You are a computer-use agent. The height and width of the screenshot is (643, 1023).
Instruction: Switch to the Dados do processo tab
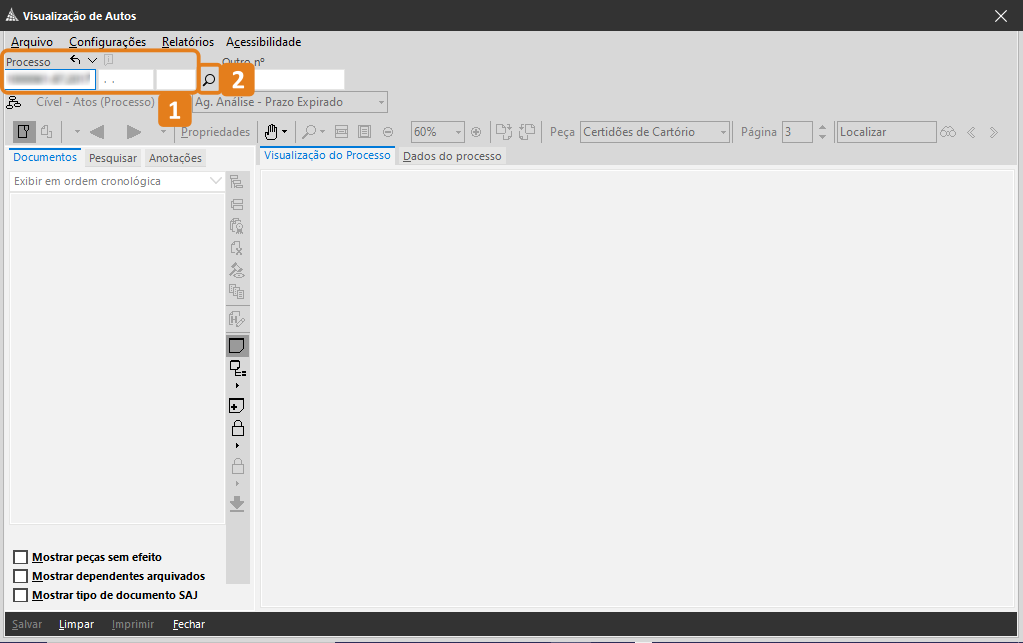coord(452,157)
